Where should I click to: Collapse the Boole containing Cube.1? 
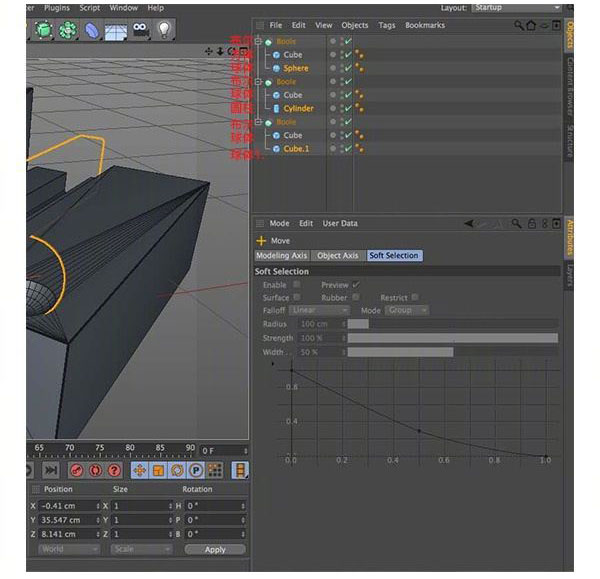(x=258, y=122)
